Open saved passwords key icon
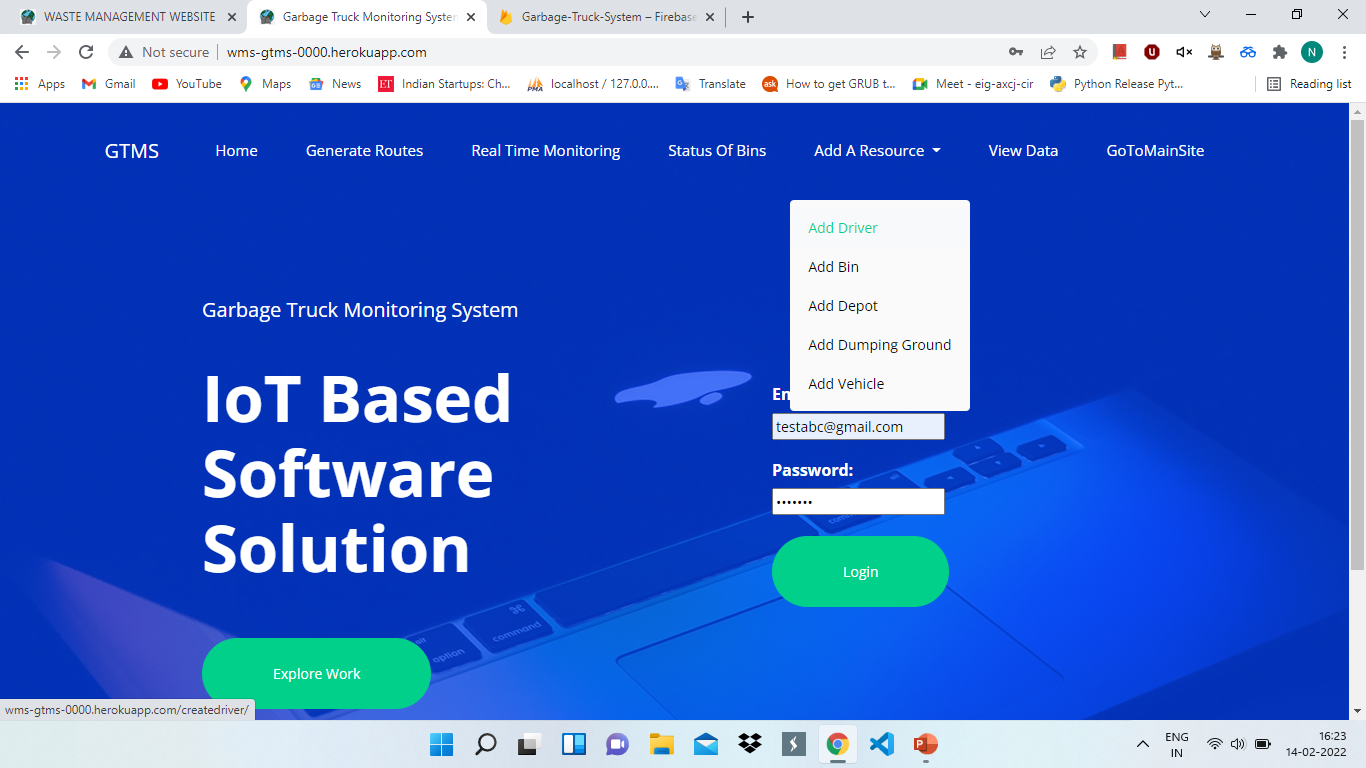The width and height of the screenshot is (1366, 768). (x=1016, y=52)
